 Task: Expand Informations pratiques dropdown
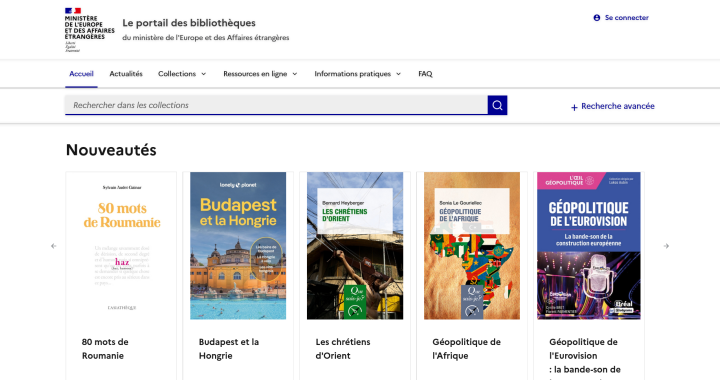pyautogui.click(x=358, y=74)
